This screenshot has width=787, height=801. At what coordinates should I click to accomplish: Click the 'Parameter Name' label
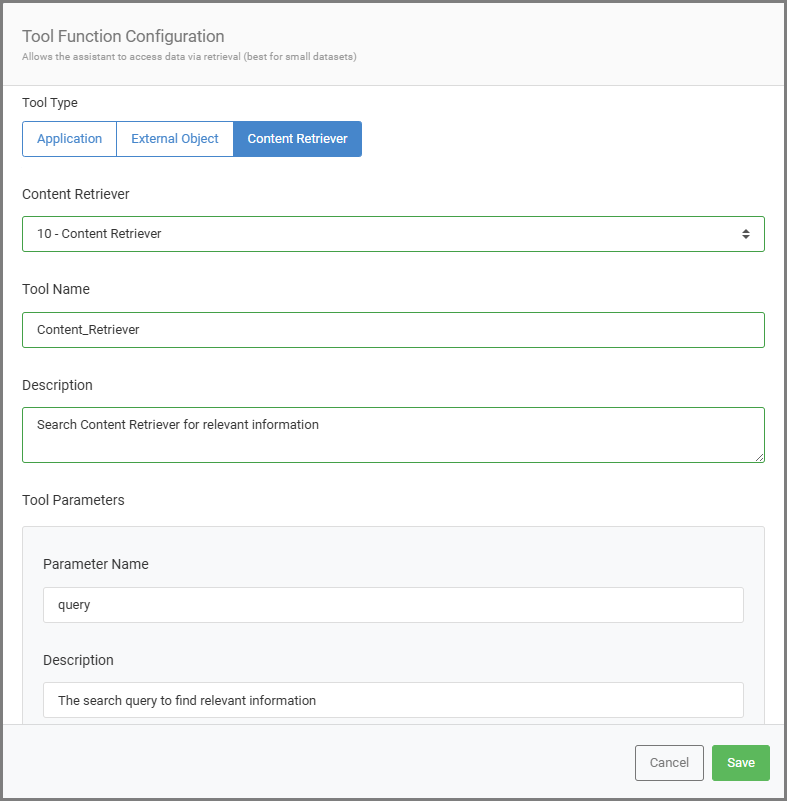click(x=96, y=564)
